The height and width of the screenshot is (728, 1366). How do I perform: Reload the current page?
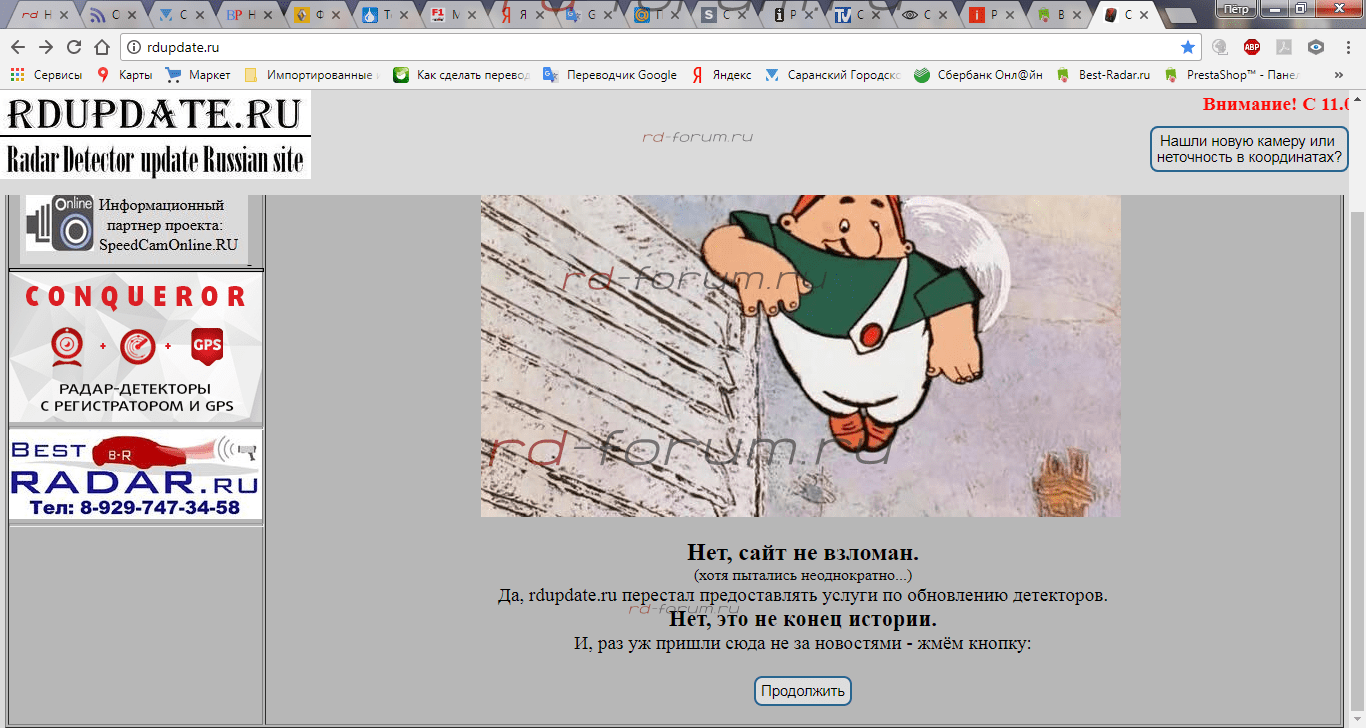point(73,47)
